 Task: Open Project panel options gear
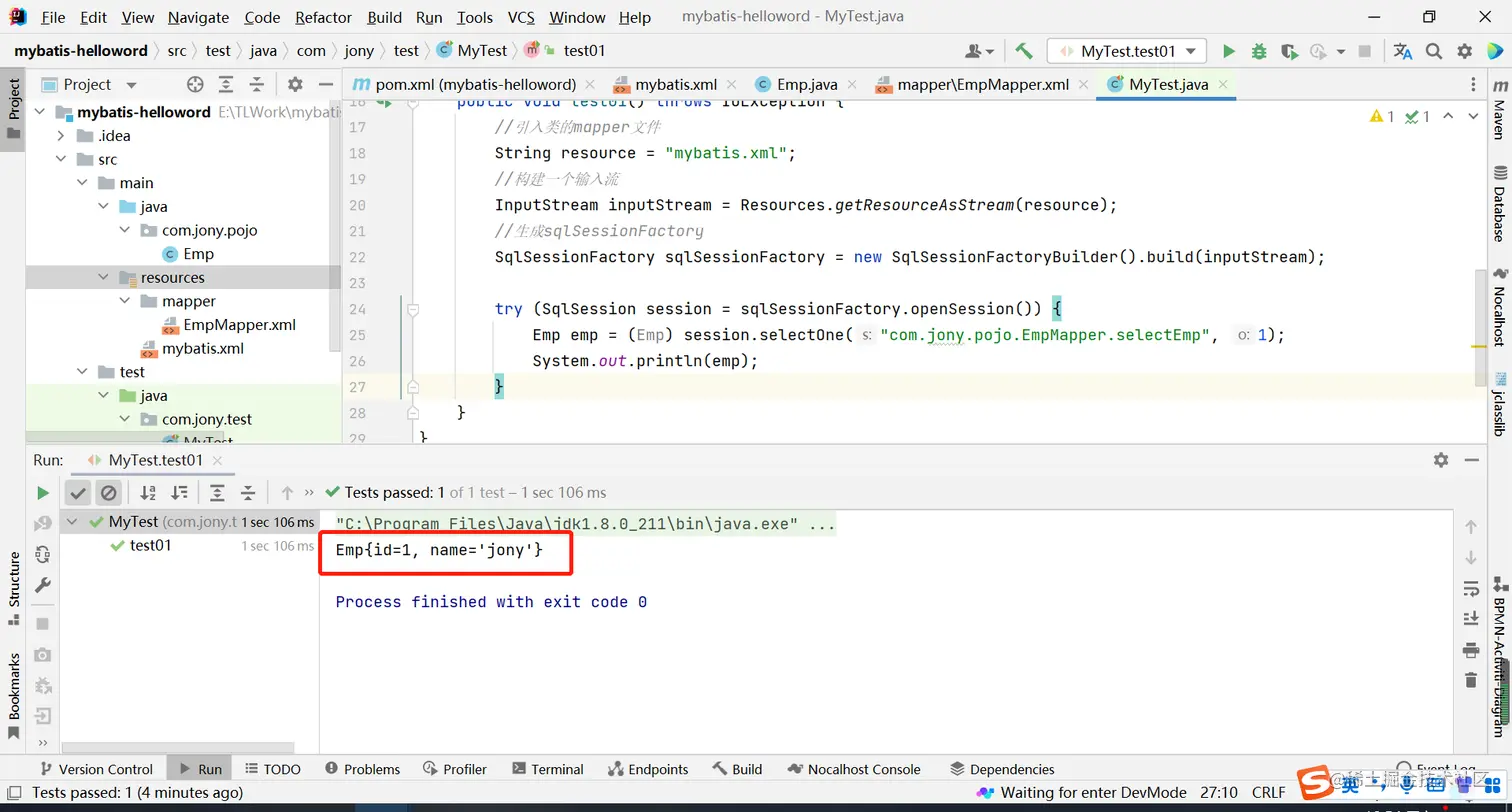[x=295, y=85]
